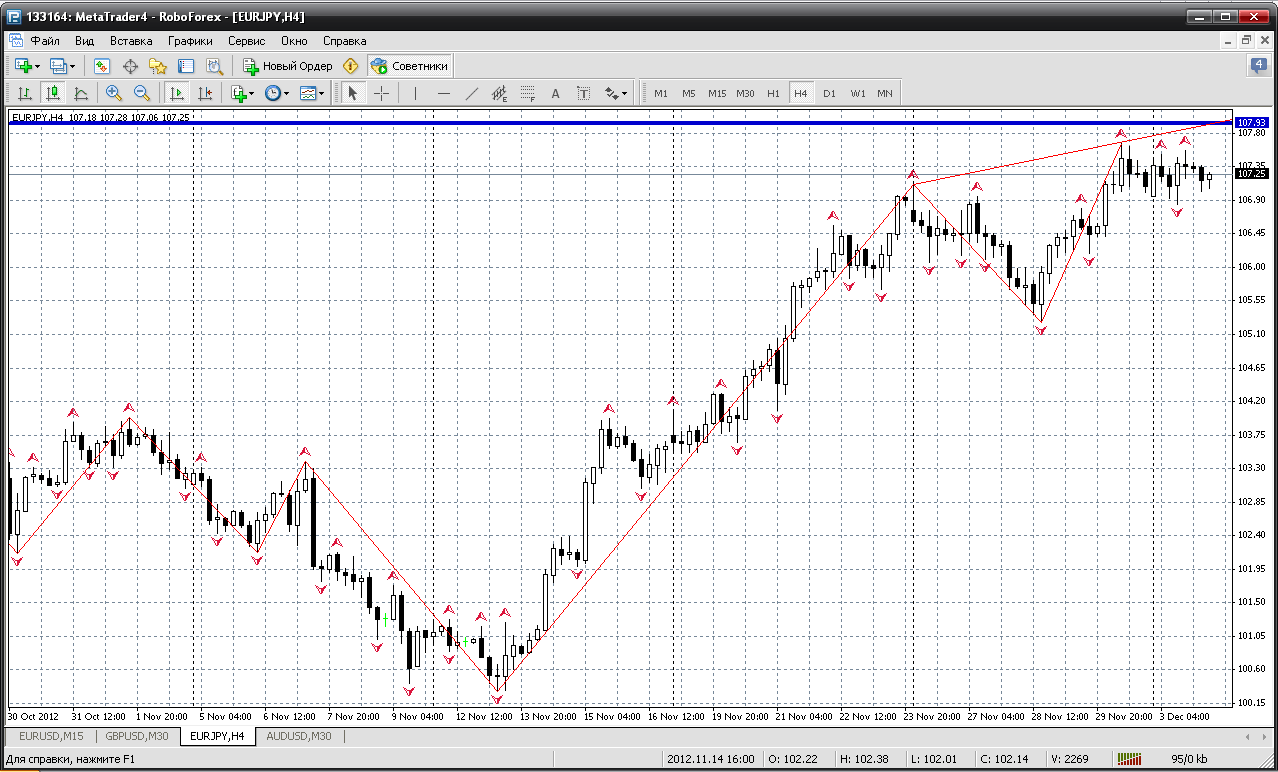Image resolution: width=1278 pixels, height=772 pixels.
Task: Expand the periods clock dropdown arrow
Action: (x=287, y=93)
